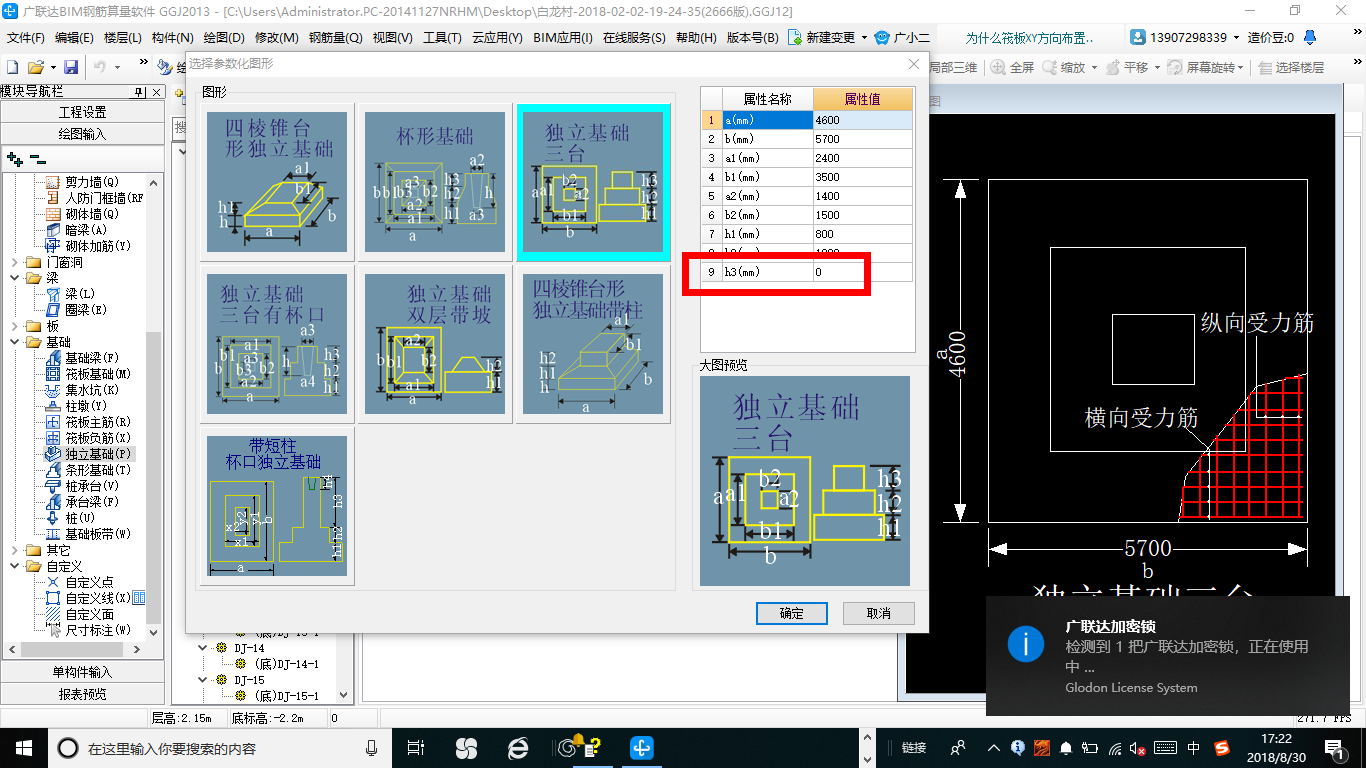The height and width of the screenshot is (768, 1366).
Task: Pick the 四棱锥台形独立基础 shape thumbnail
Action: 277,182
